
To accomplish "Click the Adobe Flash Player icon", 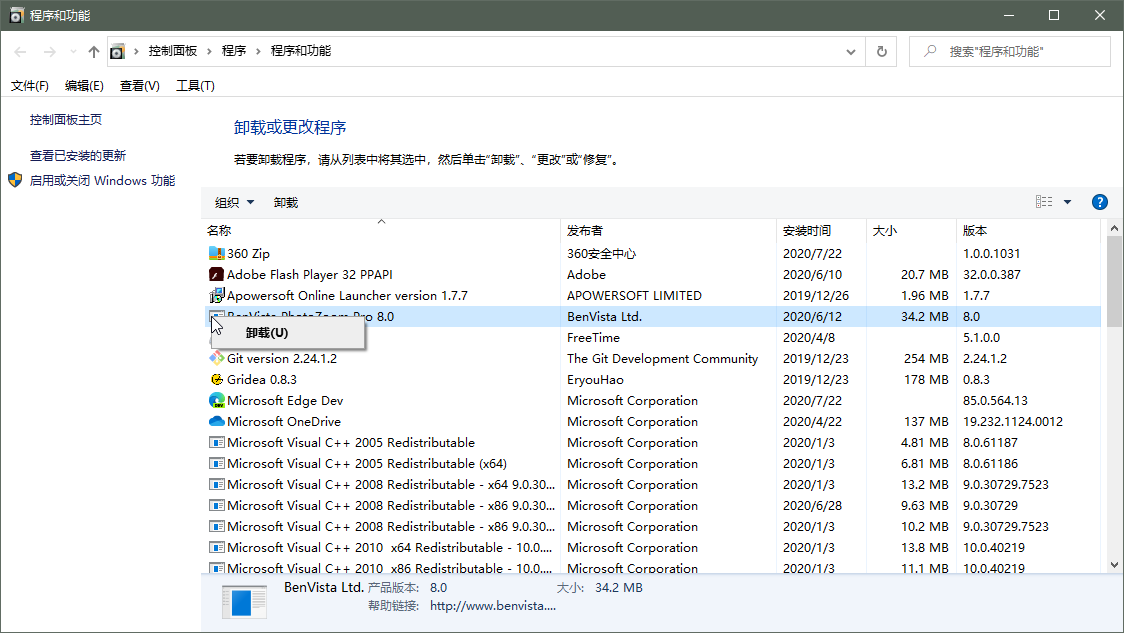I will coord(216,275).
